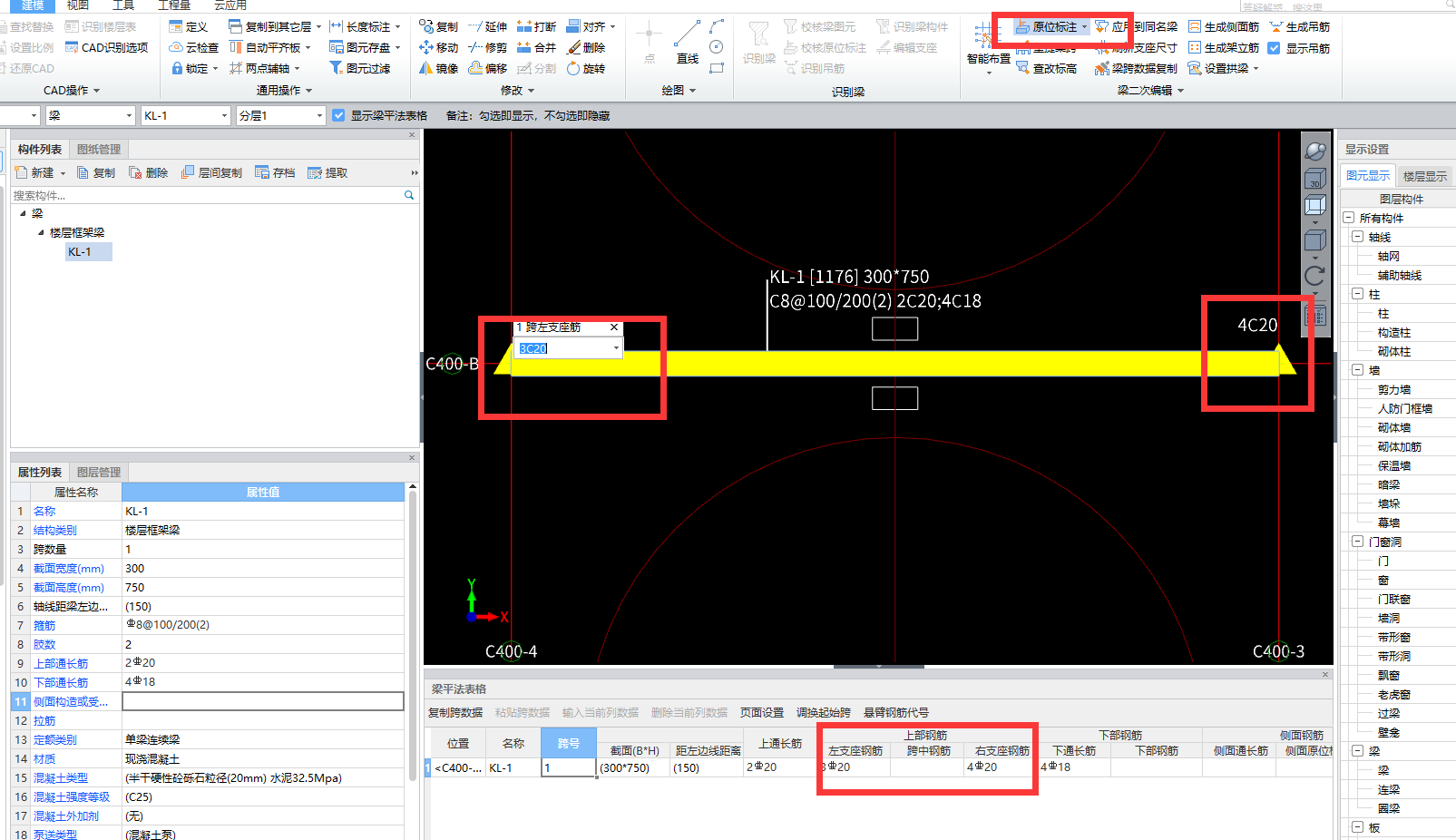
Task: Collapse the 墙 tree node
Action: (x=1358, y=370)
